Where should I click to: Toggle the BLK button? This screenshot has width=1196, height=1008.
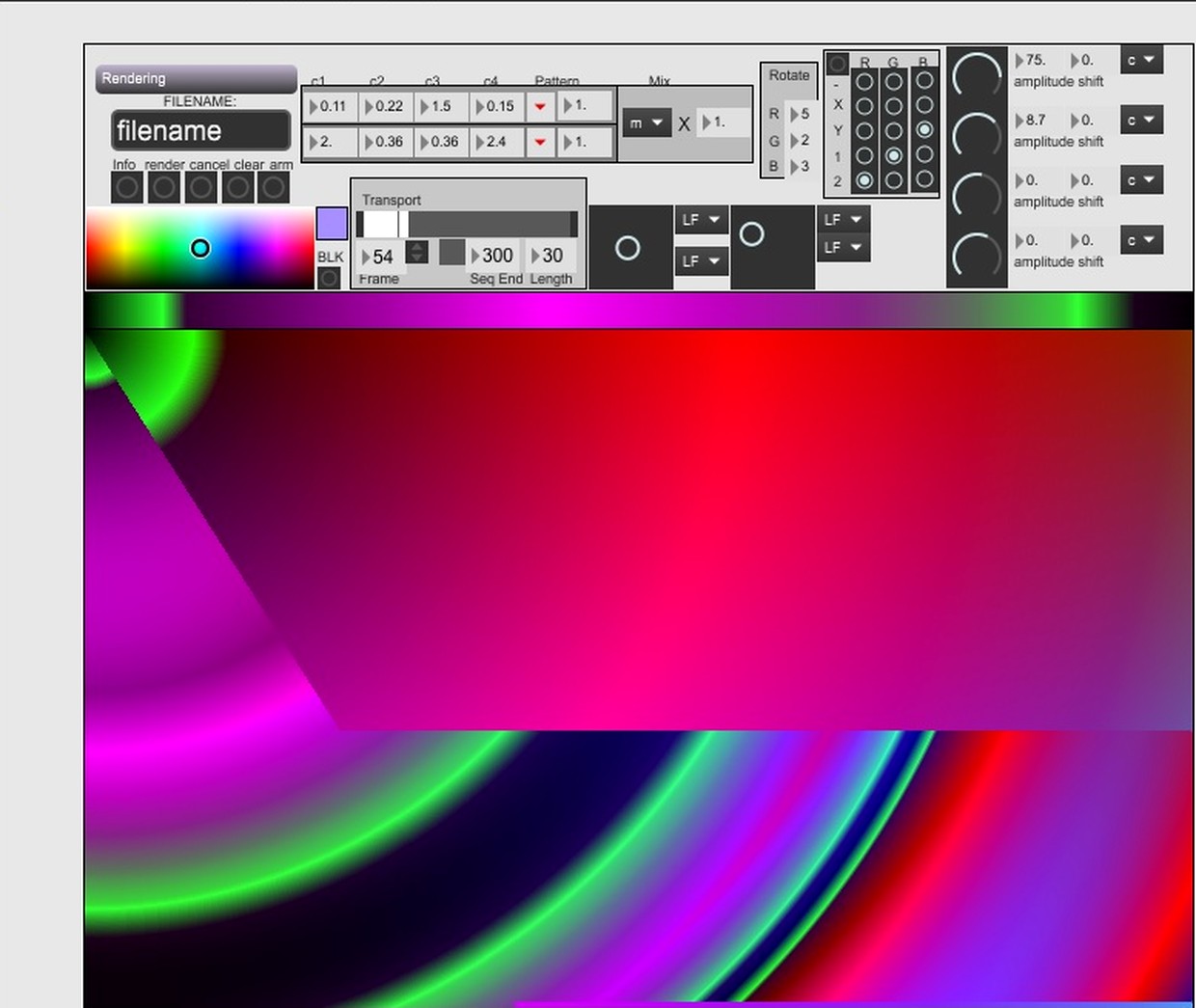[x=329, y=278]
